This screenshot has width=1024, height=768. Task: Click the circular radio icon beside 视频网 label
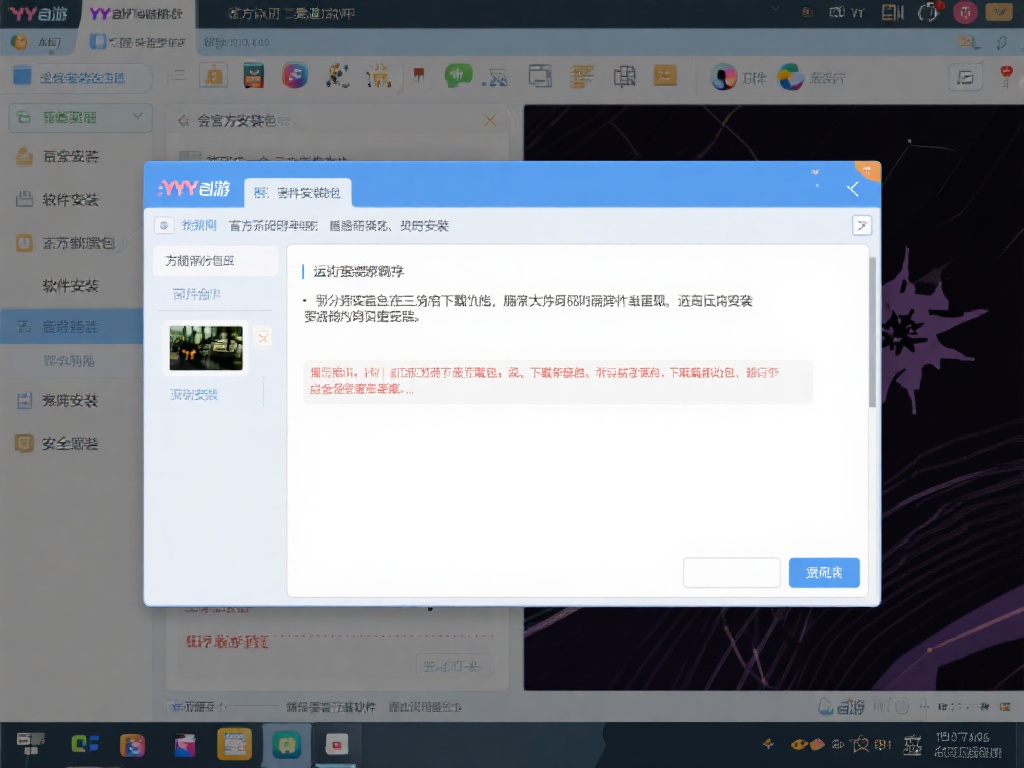pos(163,225)
